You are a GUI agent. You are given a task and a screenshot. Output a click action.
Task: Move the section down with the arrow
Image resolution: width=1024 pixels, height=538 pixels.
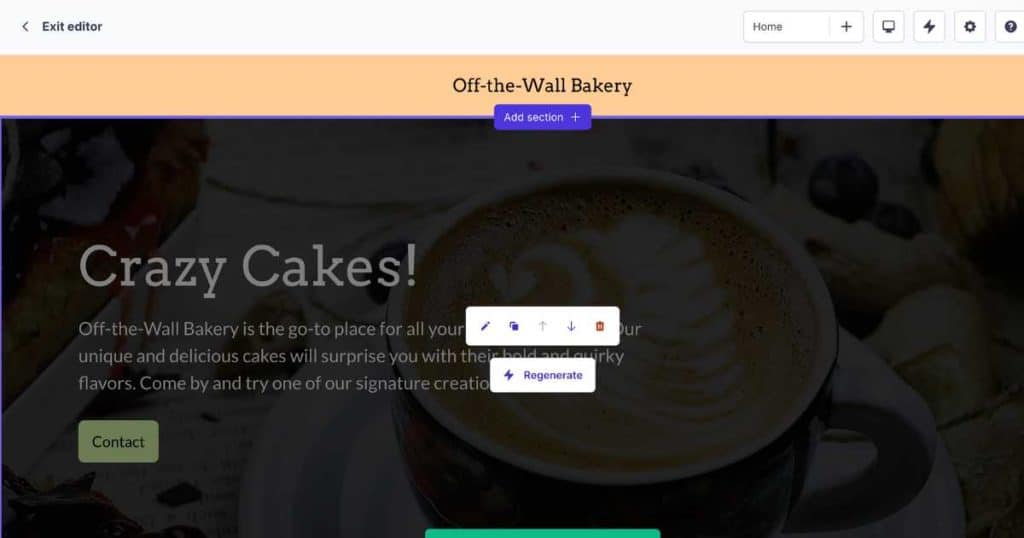[571, 326]
